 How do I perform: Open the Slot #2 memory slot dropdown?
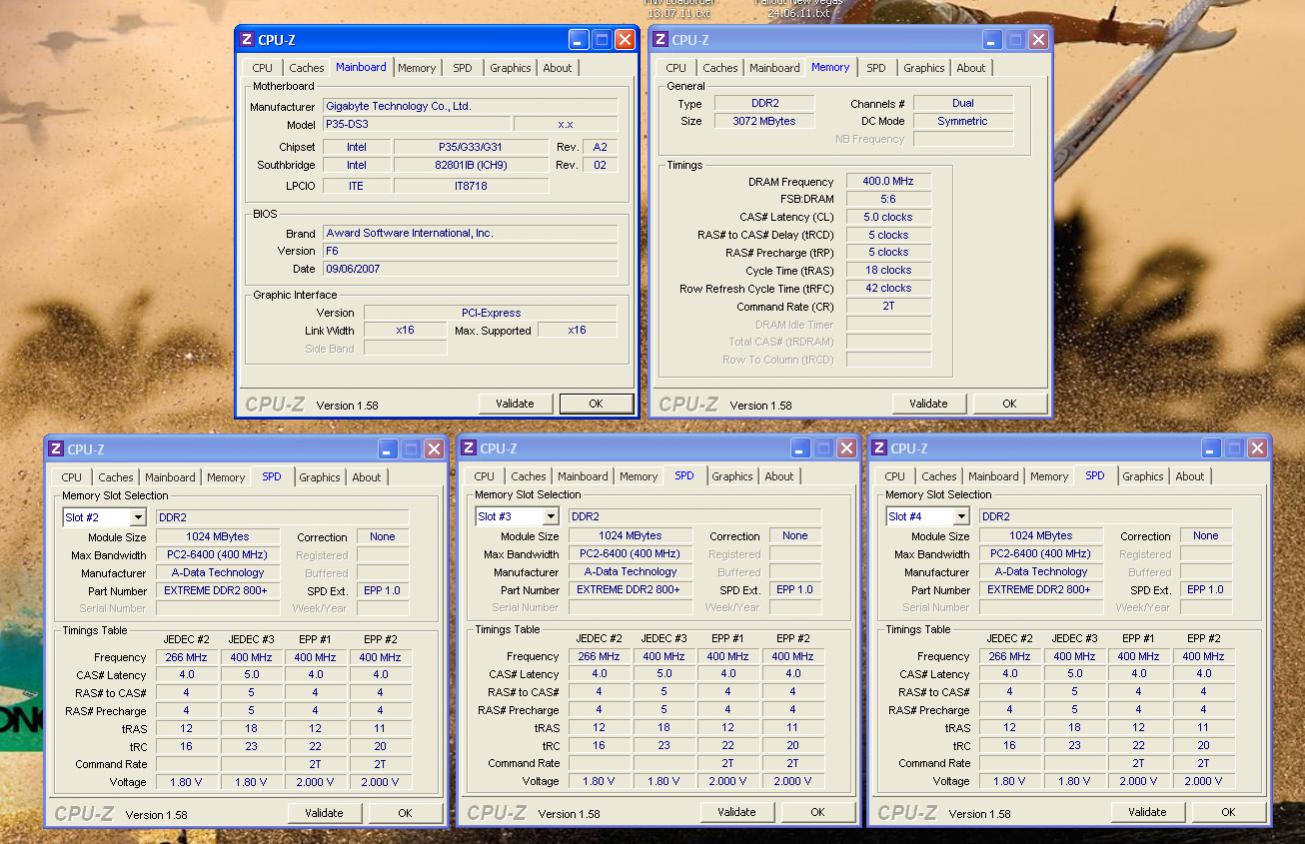coord(138,518)
